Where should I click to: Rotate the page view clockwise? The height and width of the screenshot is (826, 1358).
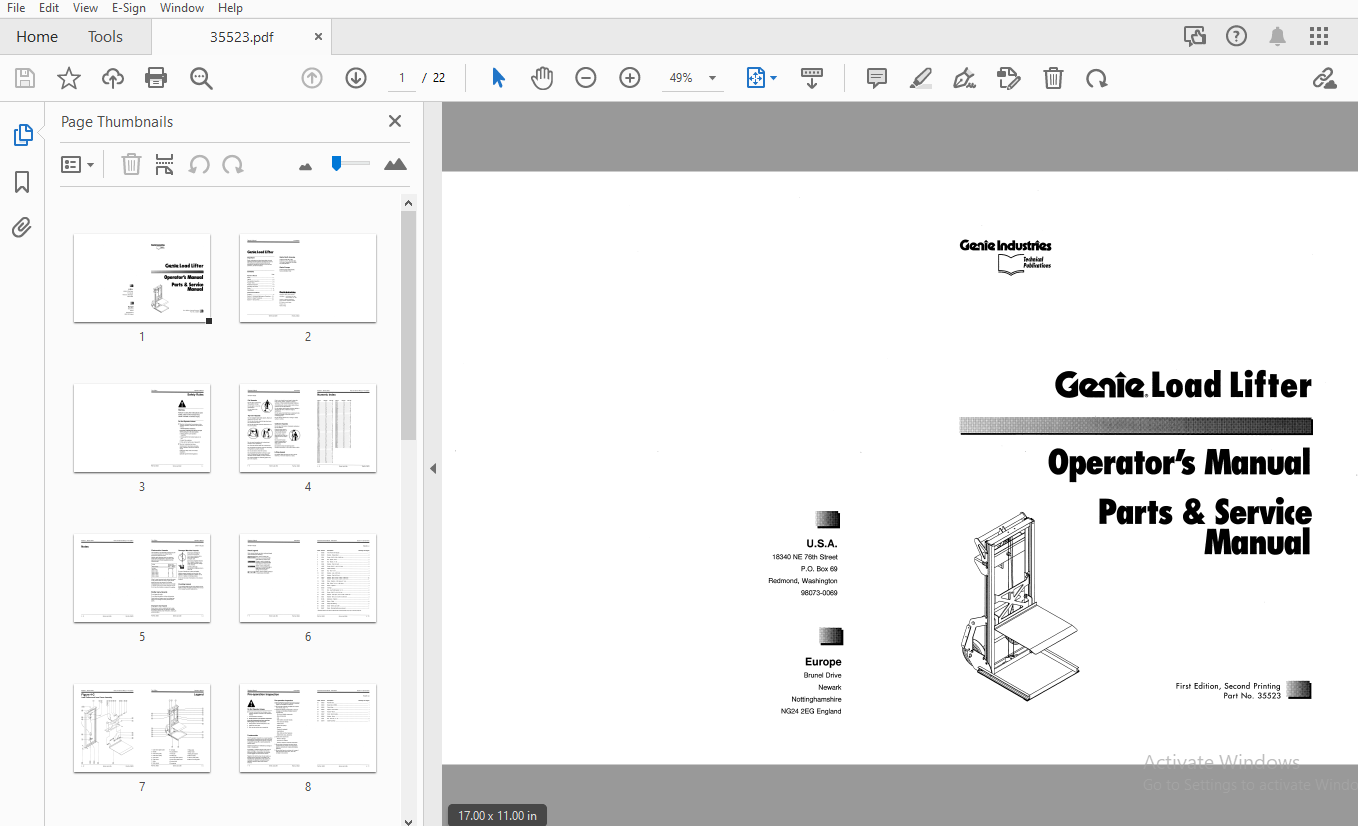pos(1097,78)
